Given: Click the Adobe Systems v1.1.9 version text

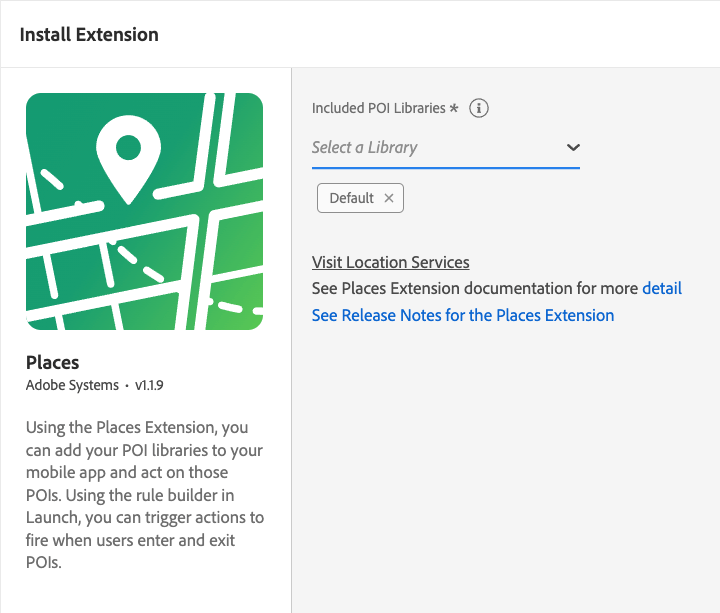Looking at the screenshot, I should [95, 385].
